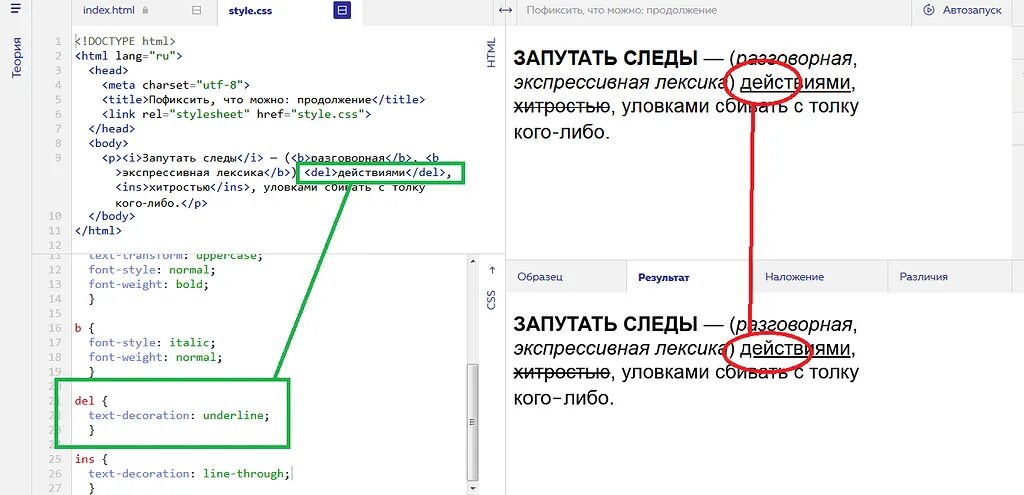
Task: Click the opening <body> tag line
Action: point(108,143)
